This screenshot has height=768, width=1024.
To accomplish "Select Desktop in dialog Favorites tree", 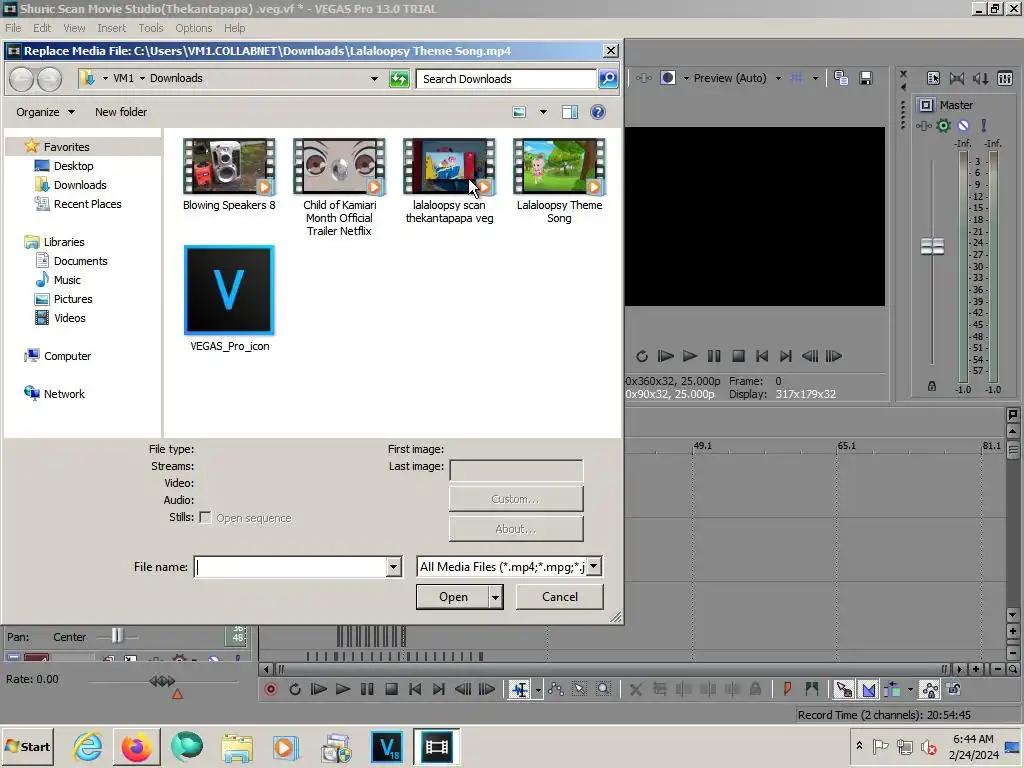I will 73,166.
